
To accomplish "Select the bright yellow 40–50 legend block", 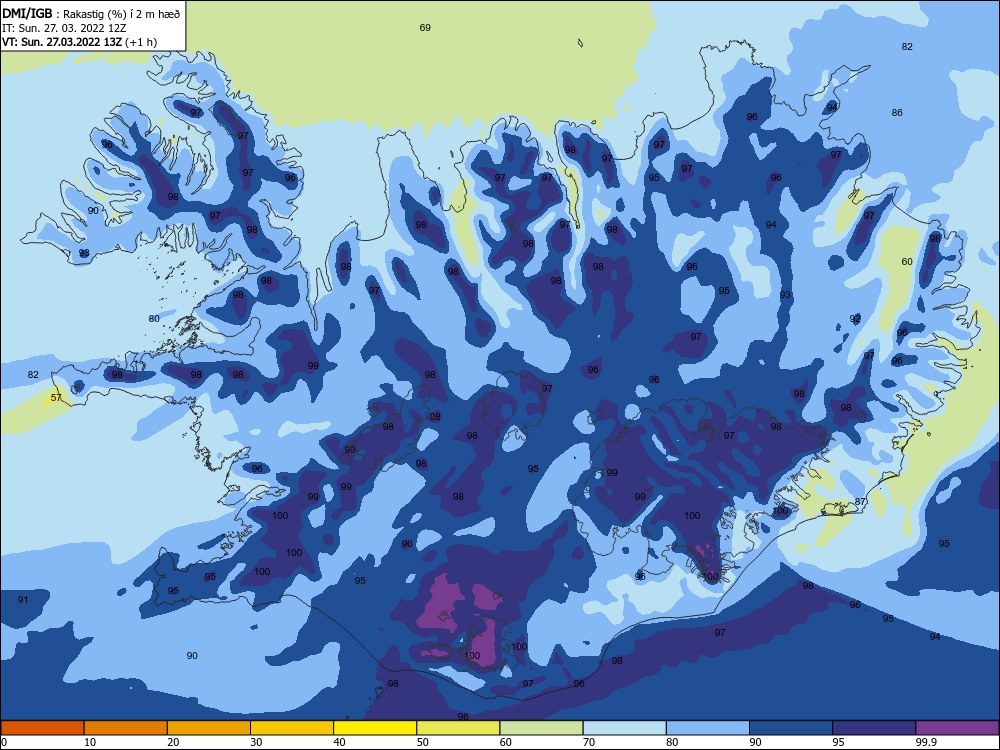I will click(x=375, y=728).
